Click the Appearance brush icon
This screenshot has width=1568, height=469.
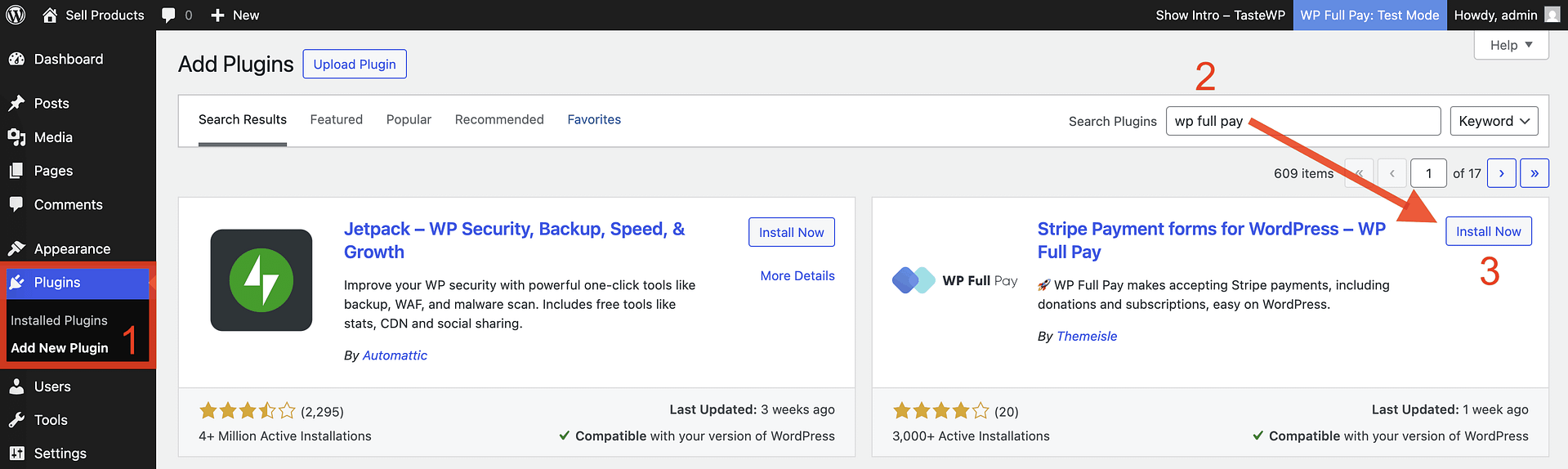[16, 248]
